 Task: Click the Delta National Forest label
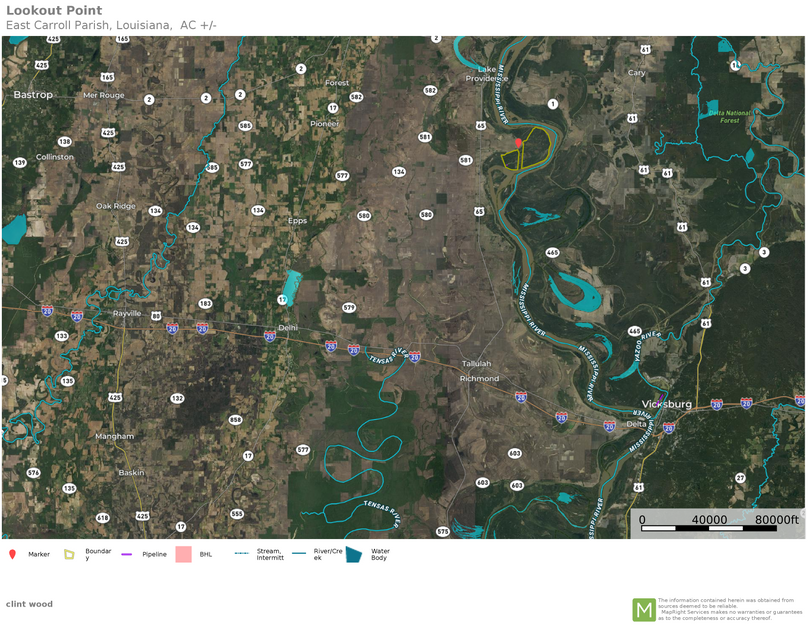(730, 117)
